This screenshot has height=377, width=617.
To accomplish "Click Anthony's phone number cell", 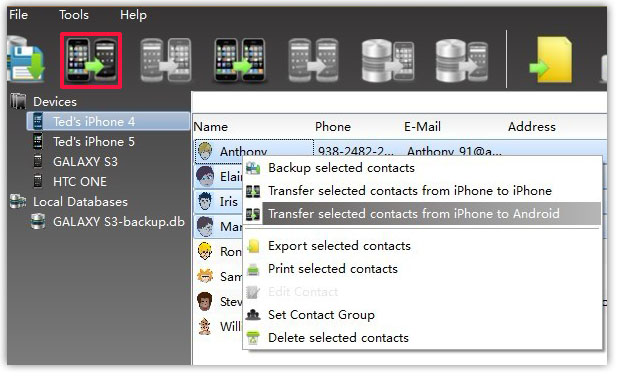I will [x=355, y=151].
